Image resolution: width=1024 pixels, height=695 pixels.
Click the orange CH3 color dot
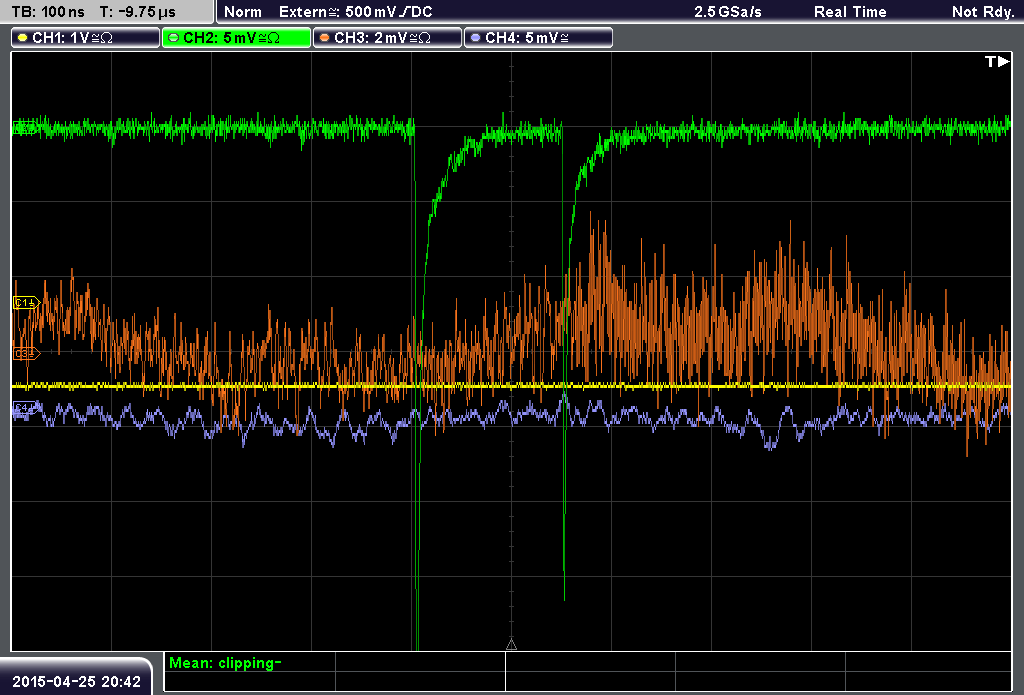pyautogui.click(x=325, y=38)
